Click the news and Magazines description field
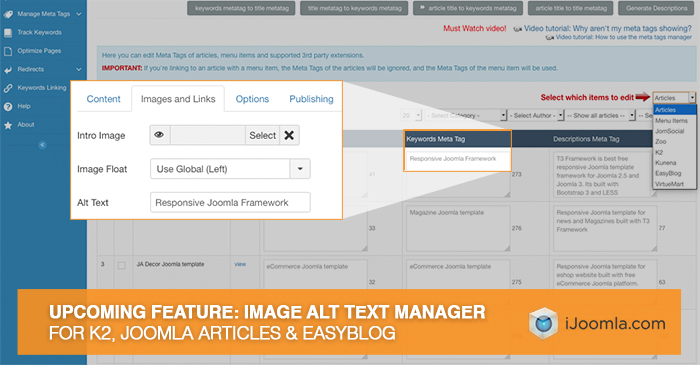Image resolution: width=700 pixels, height=365 pixels. click(x=605, y=228)
